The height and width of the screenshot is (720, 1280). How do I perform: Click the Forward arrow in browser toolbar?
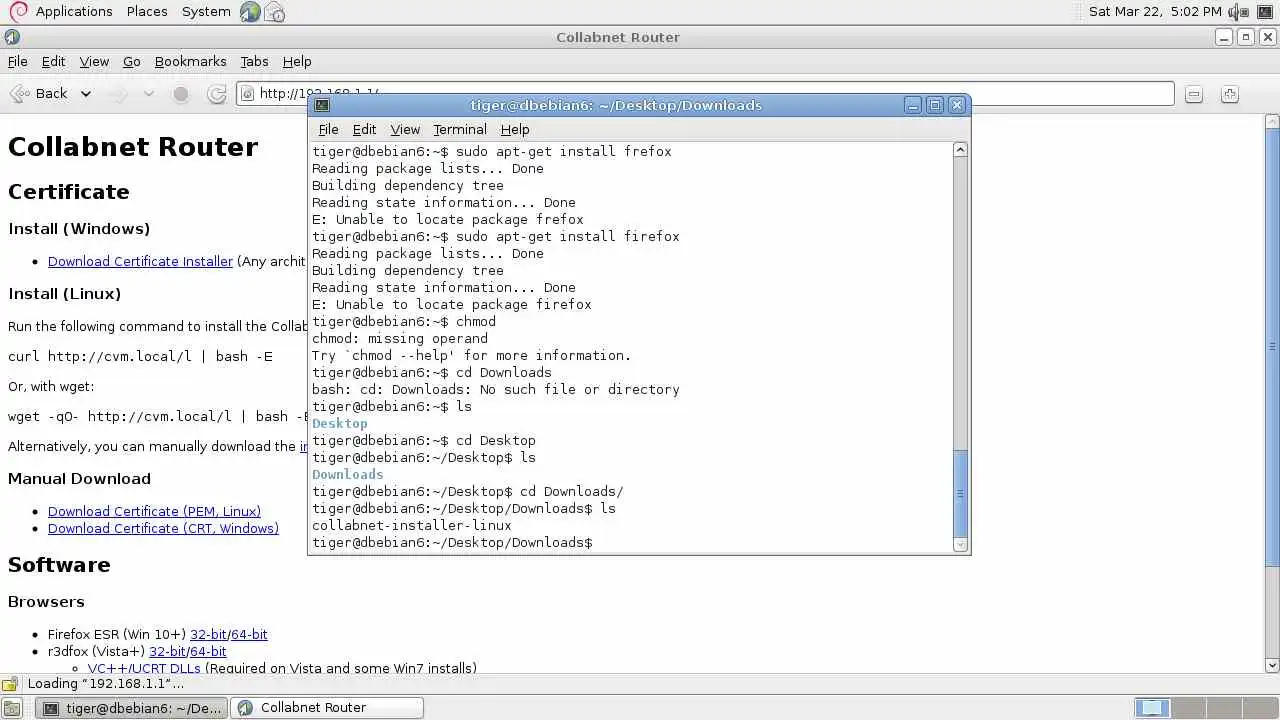point(119,94)
